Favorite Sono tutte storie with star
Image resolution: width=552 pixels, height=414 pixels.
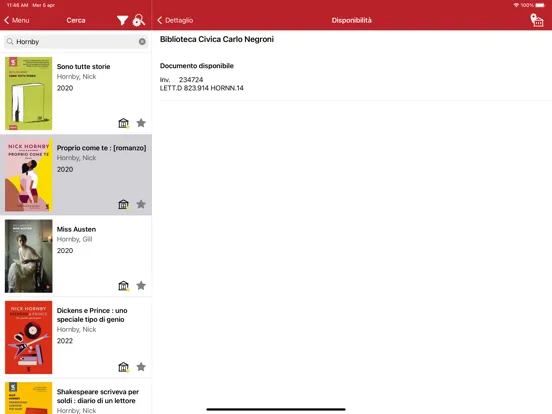141,123
